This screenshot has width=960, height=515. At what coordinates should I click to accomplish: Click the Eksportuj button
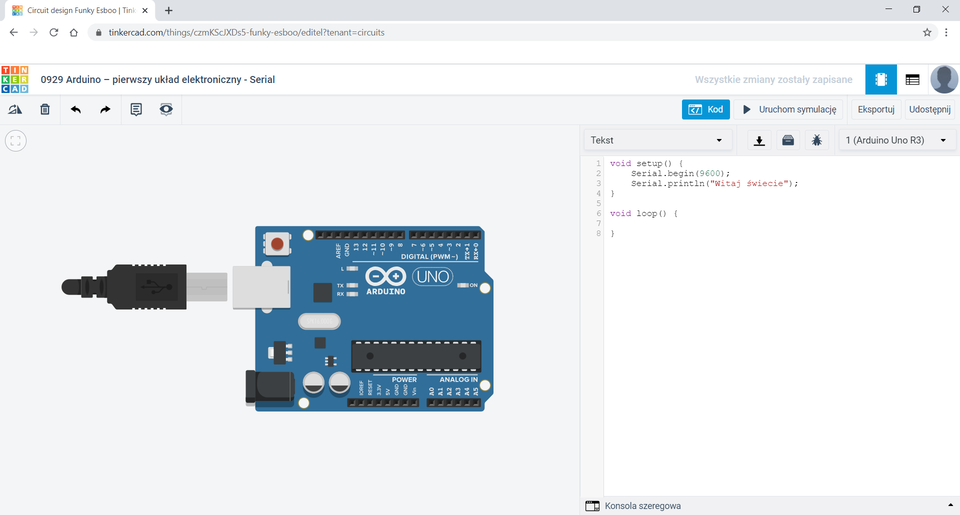(876, 110)
